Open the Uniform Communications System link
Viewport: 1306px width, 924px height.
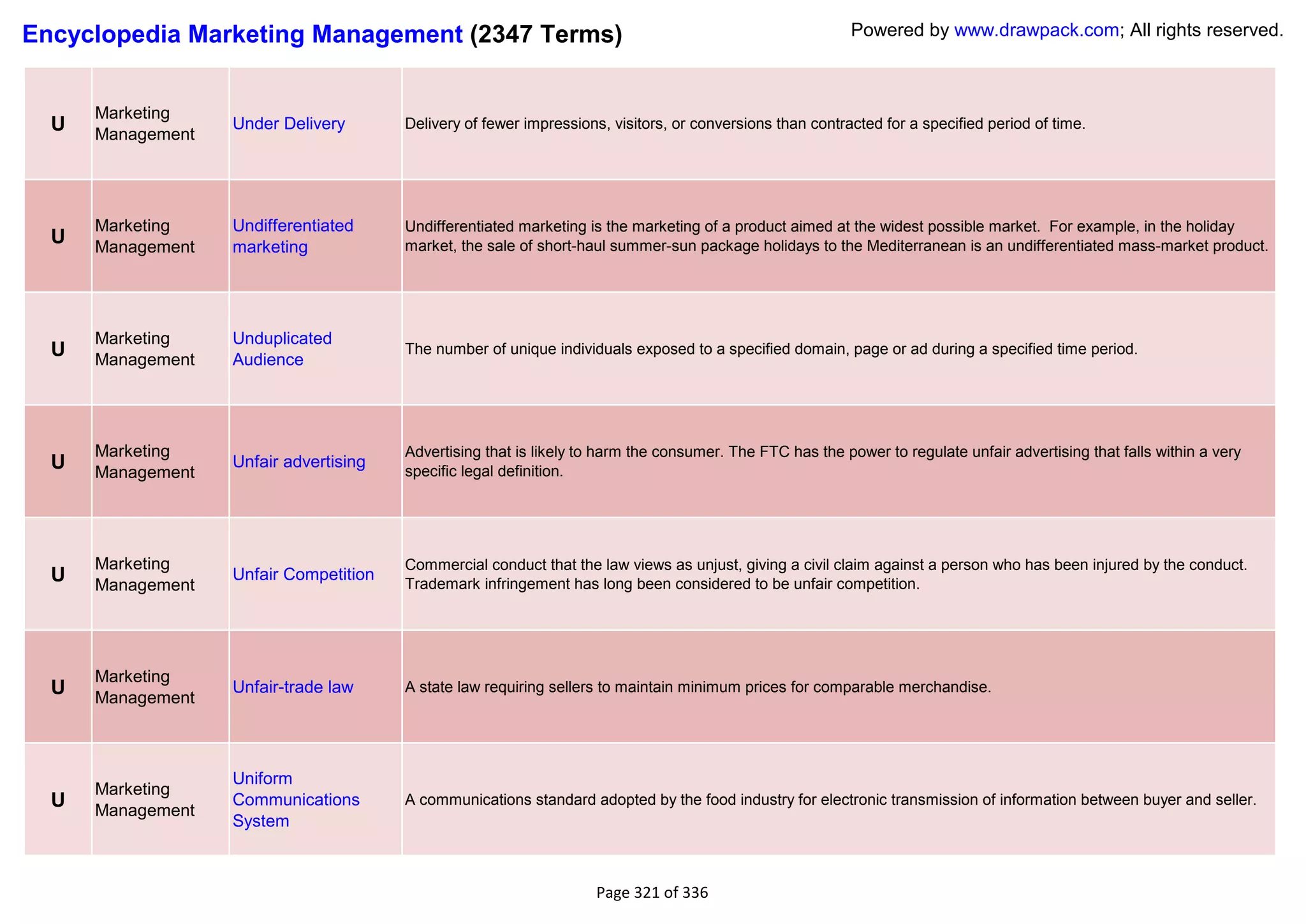[296, 800]
